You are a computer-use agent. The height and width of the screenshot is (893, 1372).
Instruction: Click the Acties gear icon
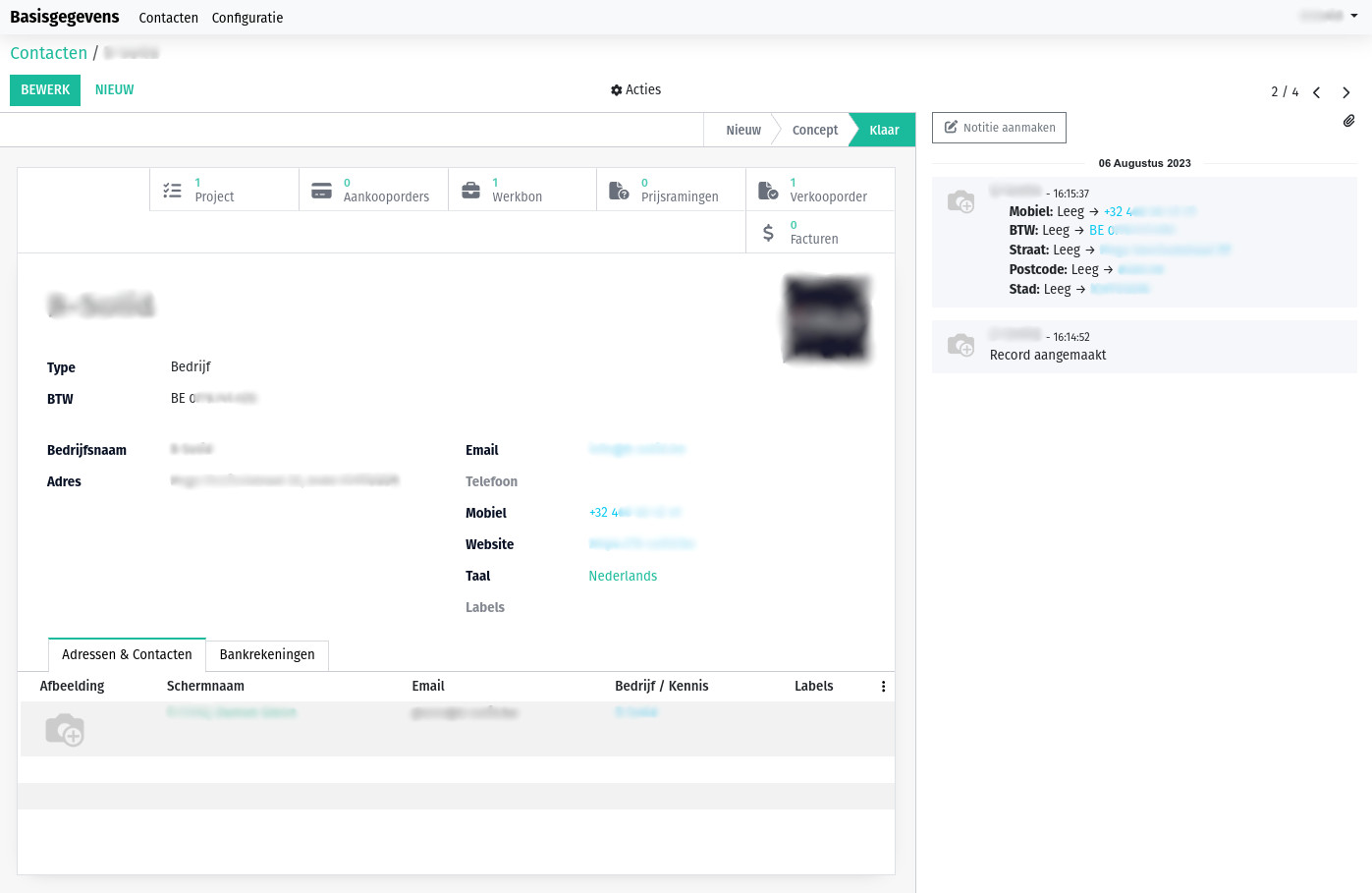(x=618, y=89)
